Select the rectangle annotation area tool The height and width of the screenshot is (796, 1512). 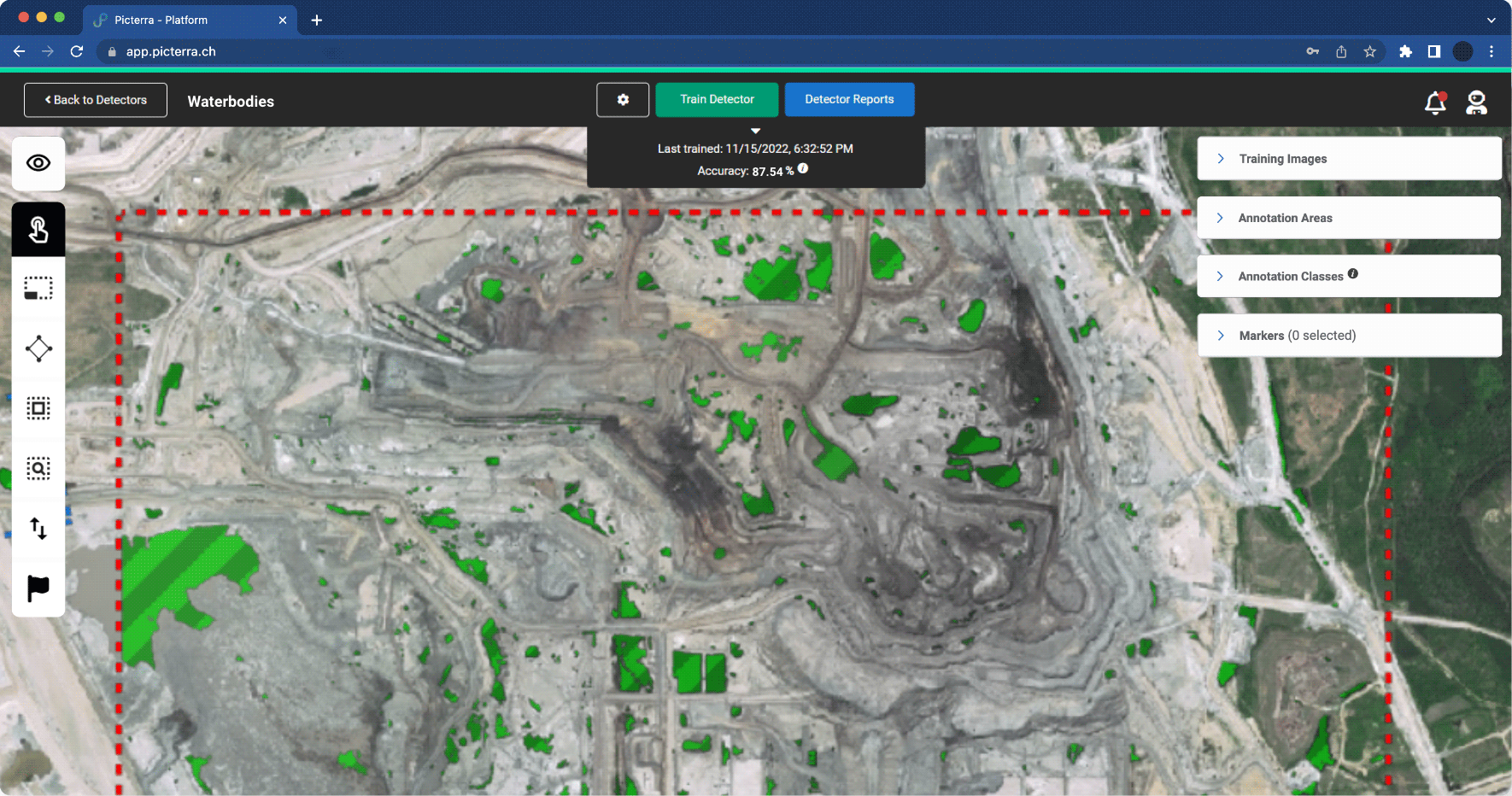point(38,289)
